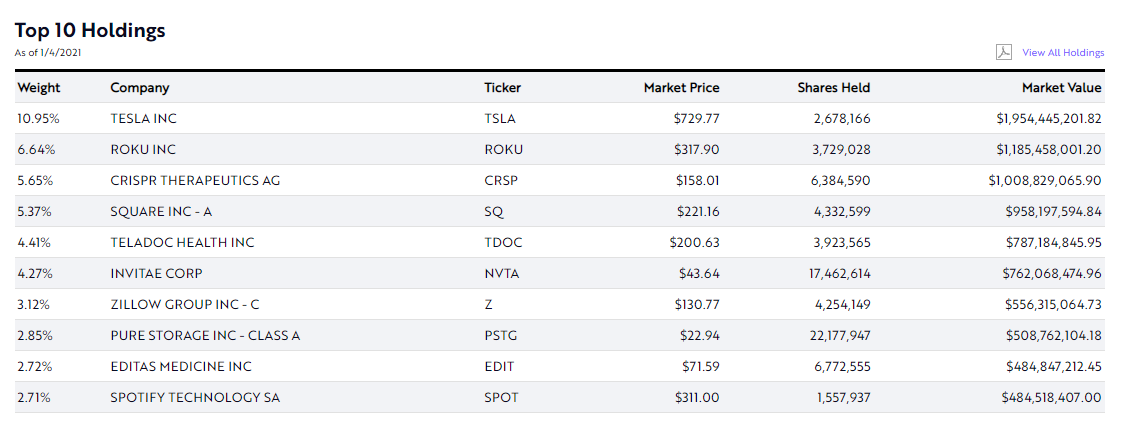Open TELADOC HEALTH INC holding
1125x437 pixels.
(x=182, y=243)
